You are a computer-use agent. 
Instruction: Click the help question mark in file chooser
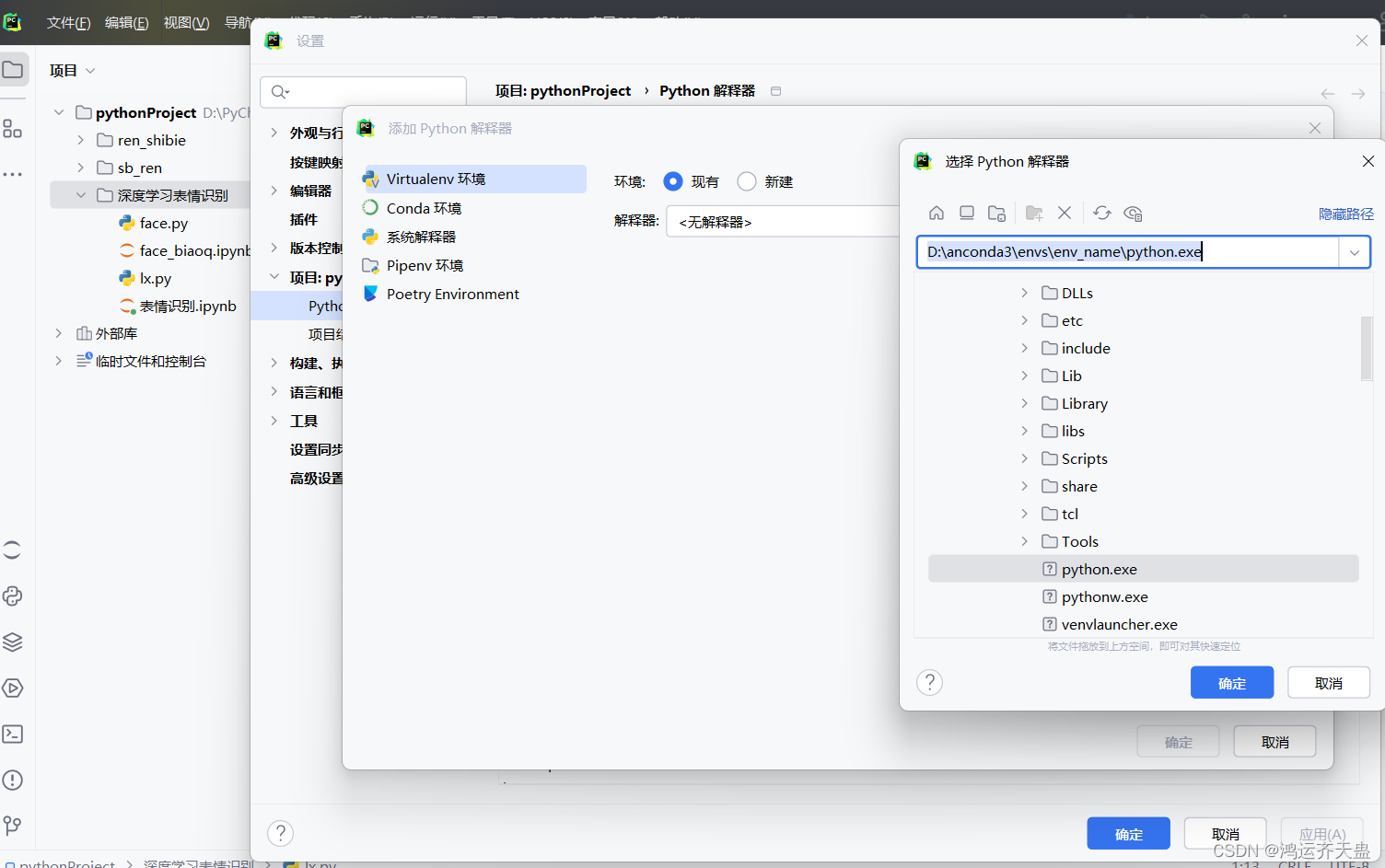929,682
